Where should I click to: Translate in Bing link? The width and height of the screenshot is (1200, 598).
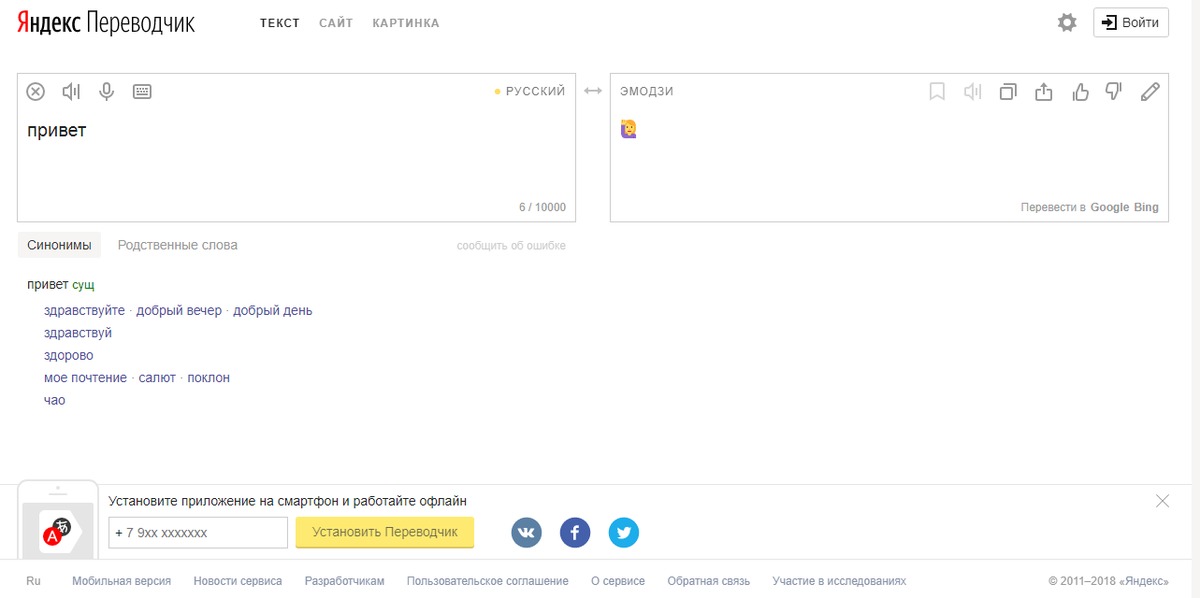point(1146,207)
